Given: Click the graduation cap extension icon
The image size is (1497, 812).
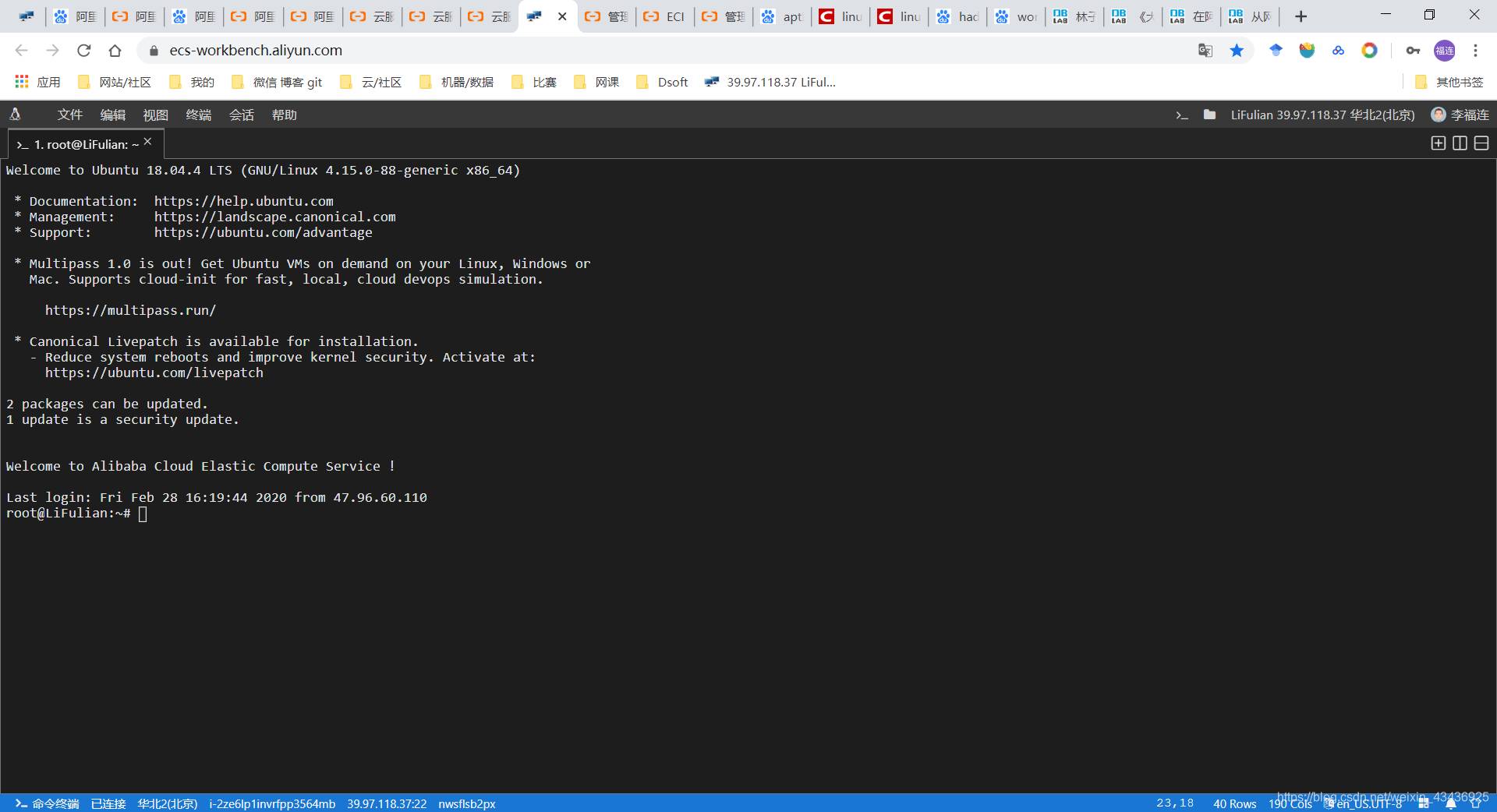Looking at the screenshot, I should (x=1276, y=51).
